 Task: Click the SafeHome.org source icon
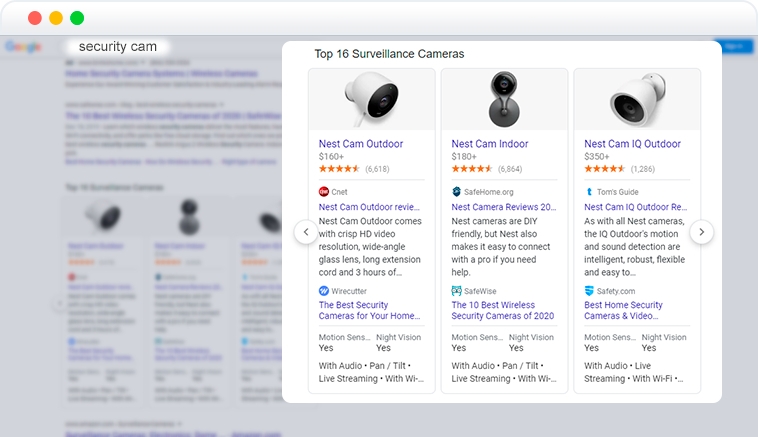click(456, 192)
